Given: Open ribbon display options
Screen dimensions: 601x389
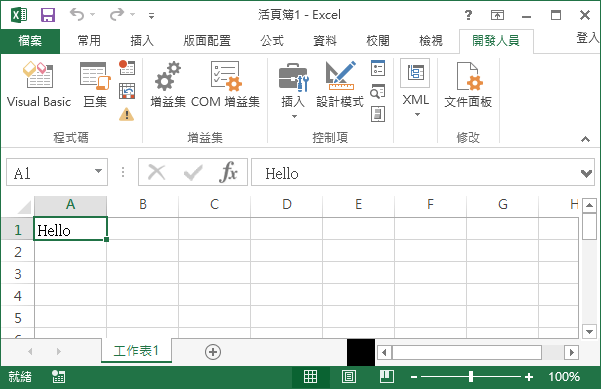Looking at the screenshot, I should (497, 15).
